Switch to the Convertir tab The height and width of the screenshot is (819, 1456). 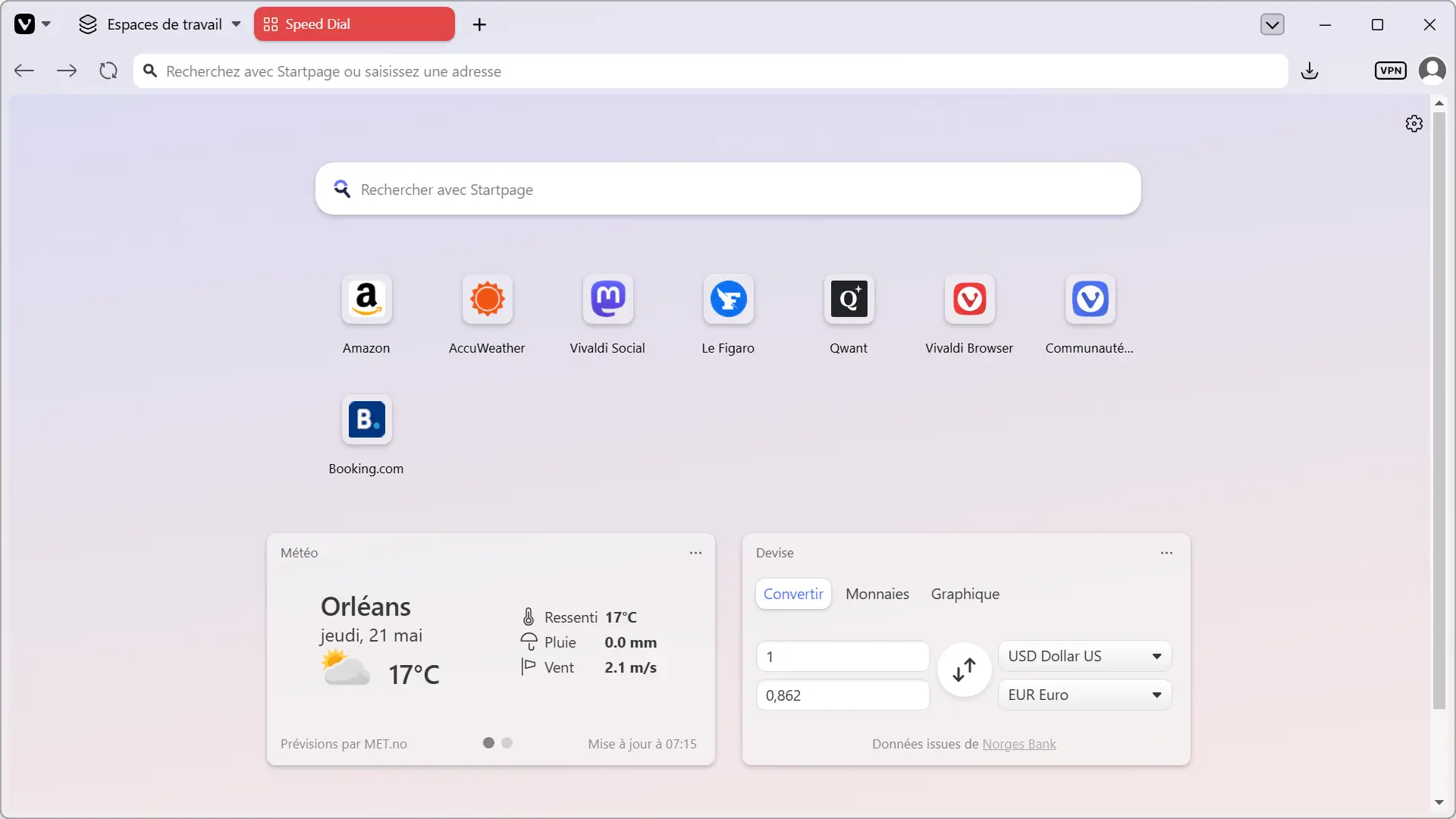pos(793,594)
